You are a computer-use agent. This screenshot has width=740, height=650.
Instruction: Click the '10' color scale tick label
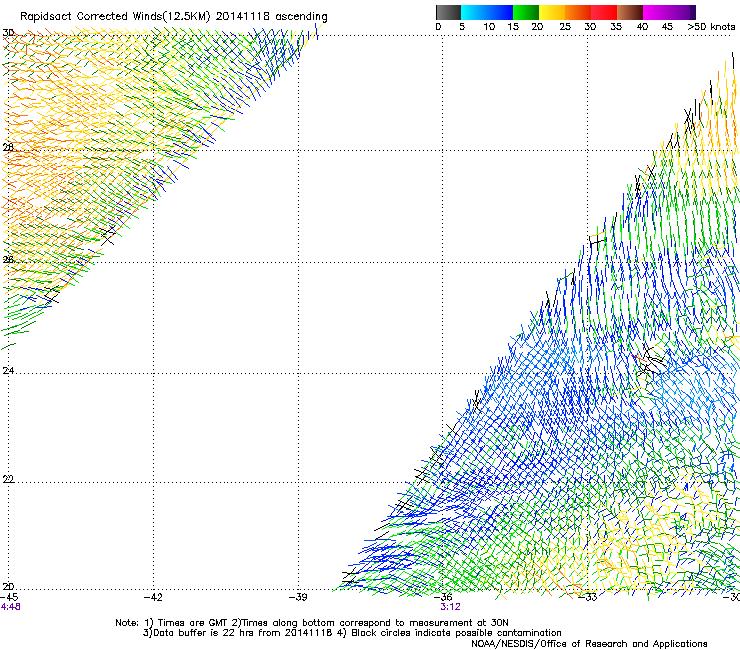click(x=489, y=27)
